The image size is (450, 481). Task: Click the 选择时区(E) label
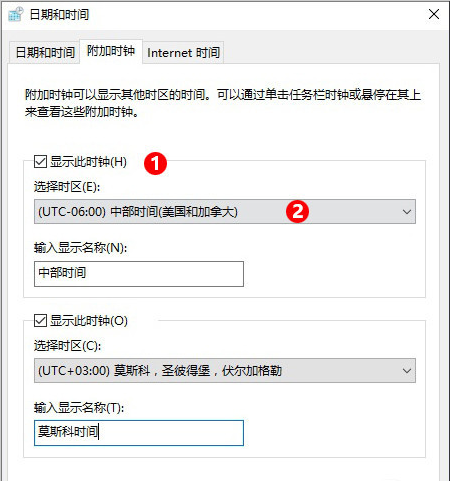[67, 187]
